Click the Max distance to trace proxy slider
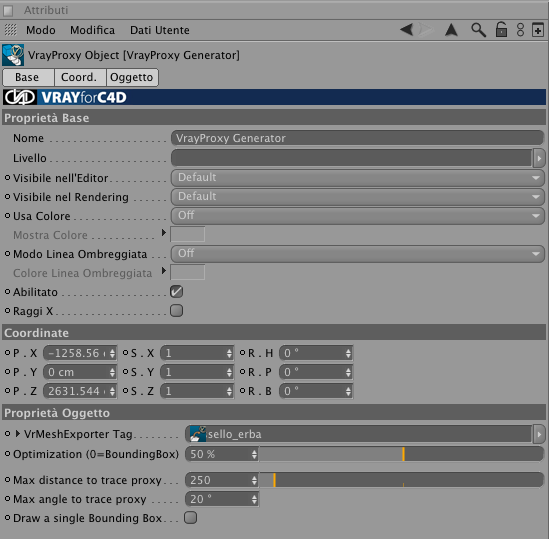 401,480
